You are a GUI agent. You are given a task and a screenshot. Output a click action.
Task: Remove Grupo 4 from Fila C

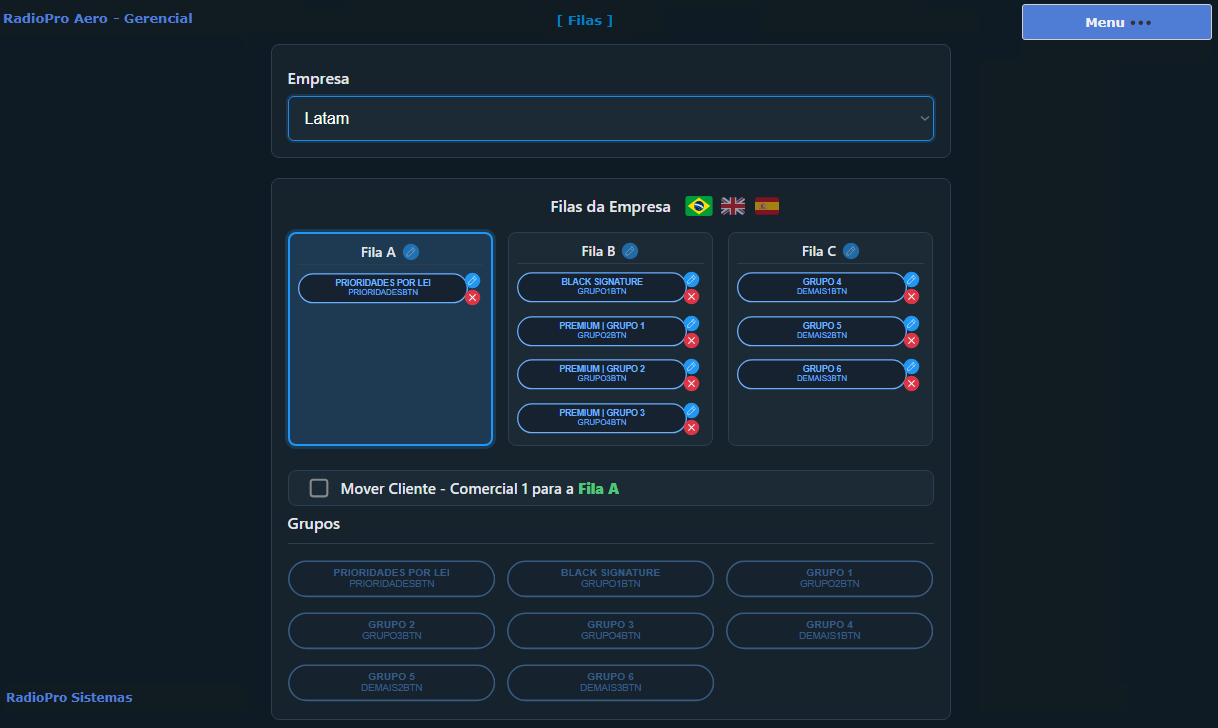pos(911,297)
